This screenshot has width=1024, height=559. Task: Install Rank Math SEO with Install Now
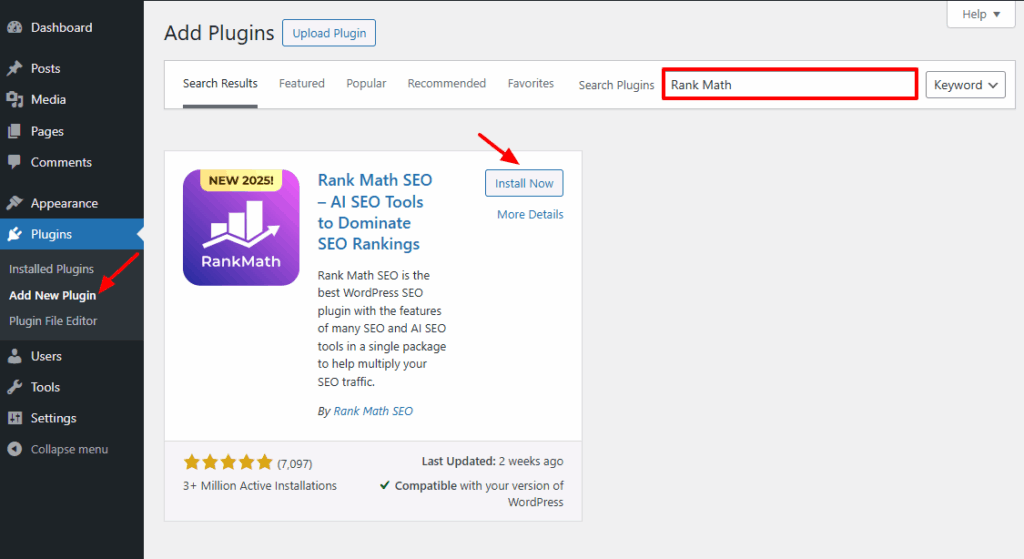[x=524, y=184]
